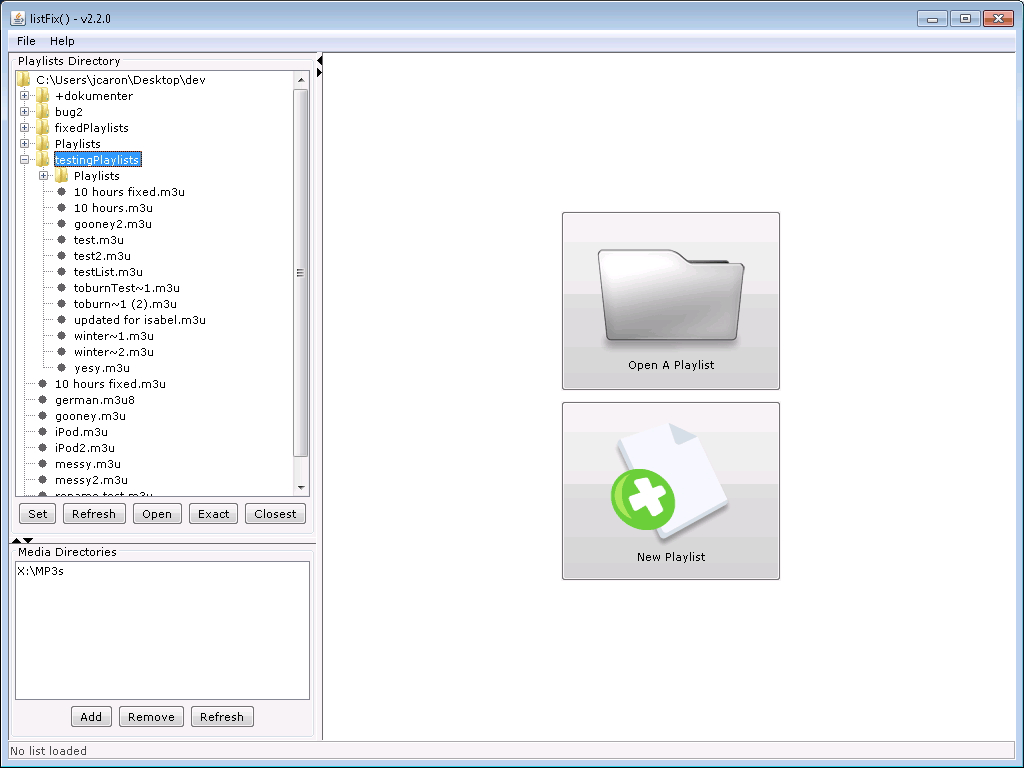Open the File menu

click(26, 41)
